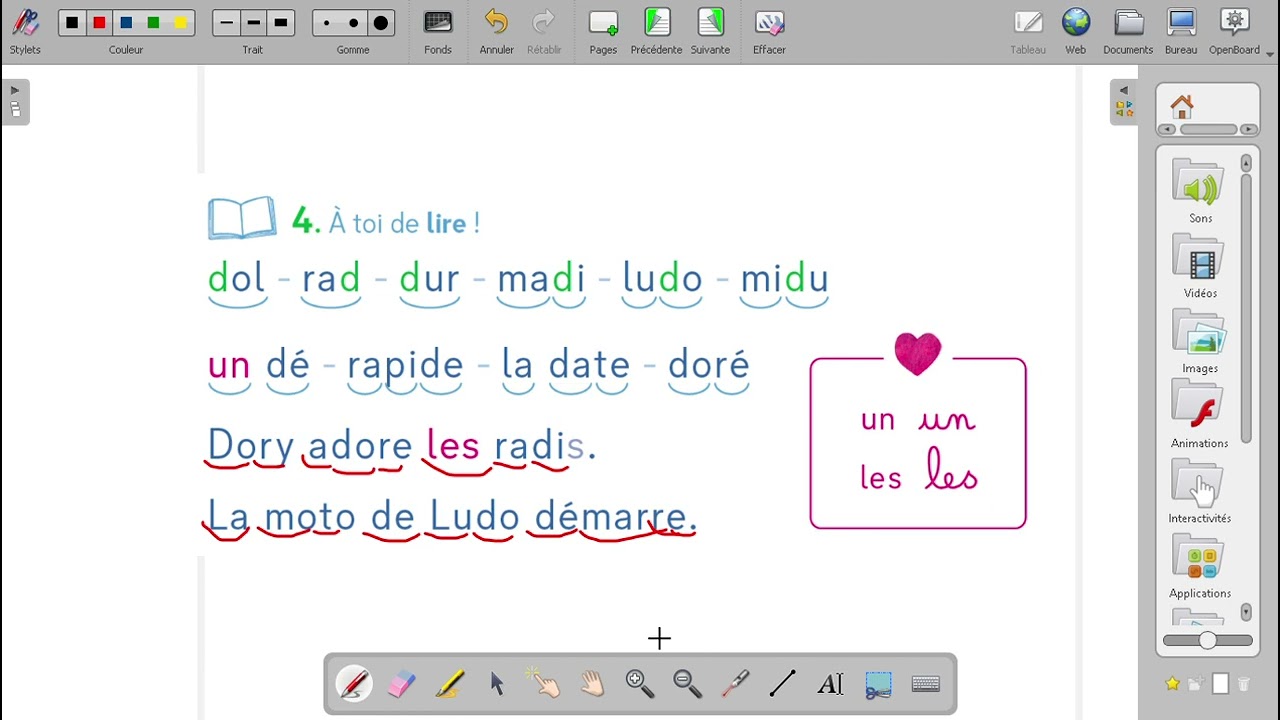The height and width of the screenshot is (720, 1280).
Task: Click the word 'rapide' on the page
Action: tap(405, 367)
